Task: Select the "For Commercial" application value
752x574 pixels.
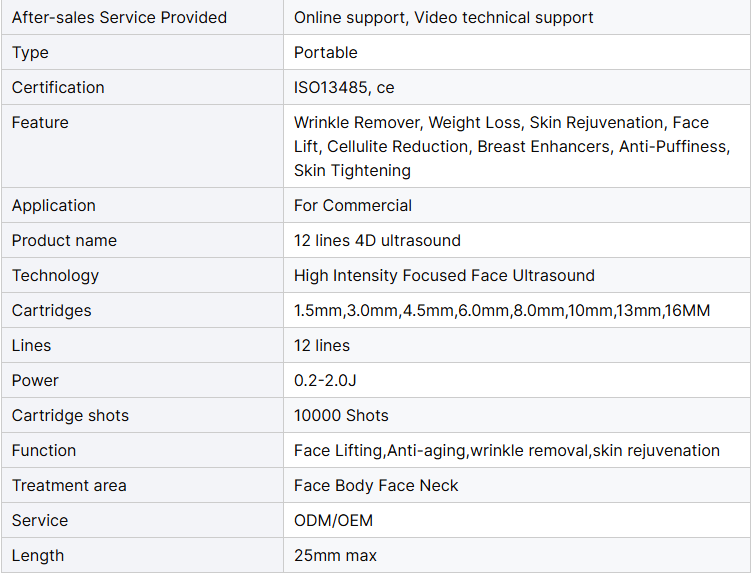Action: click(x=352, y=205)
